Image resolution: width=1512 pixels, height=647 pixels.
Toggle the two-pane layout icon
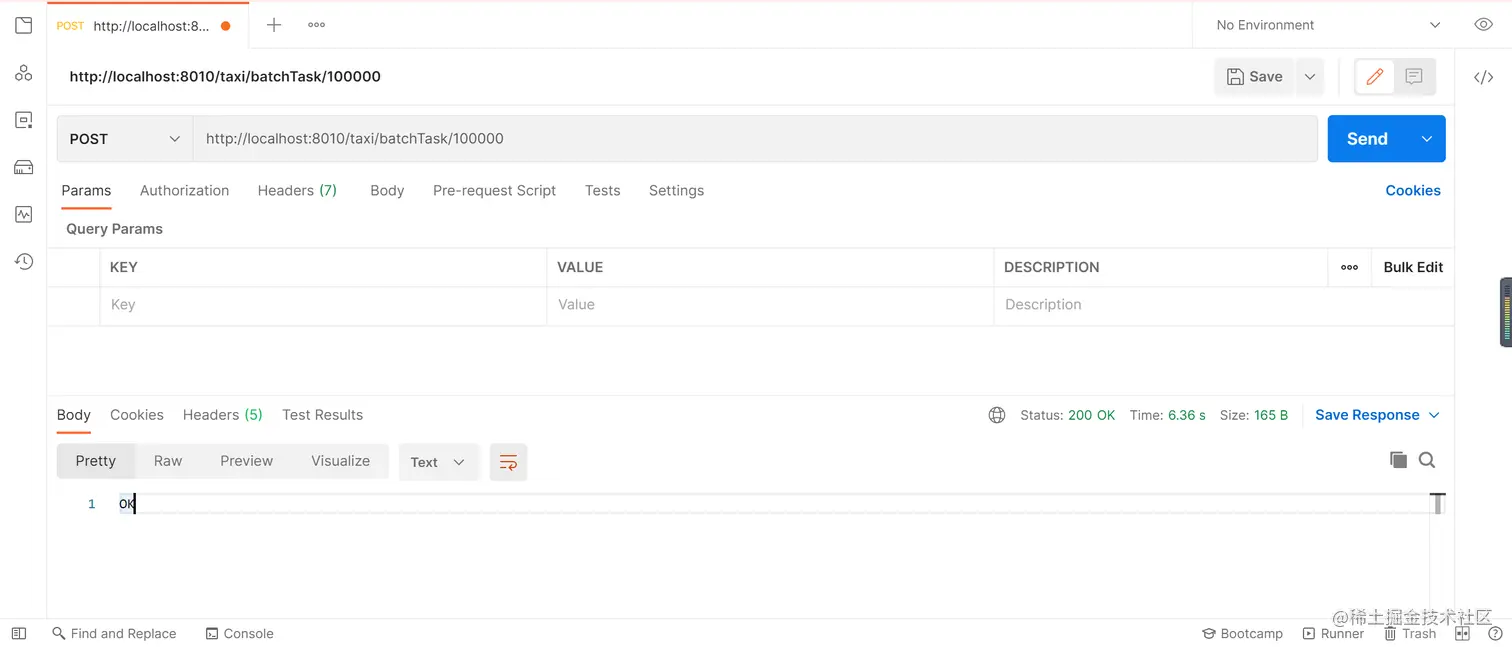coord(1462,633)
